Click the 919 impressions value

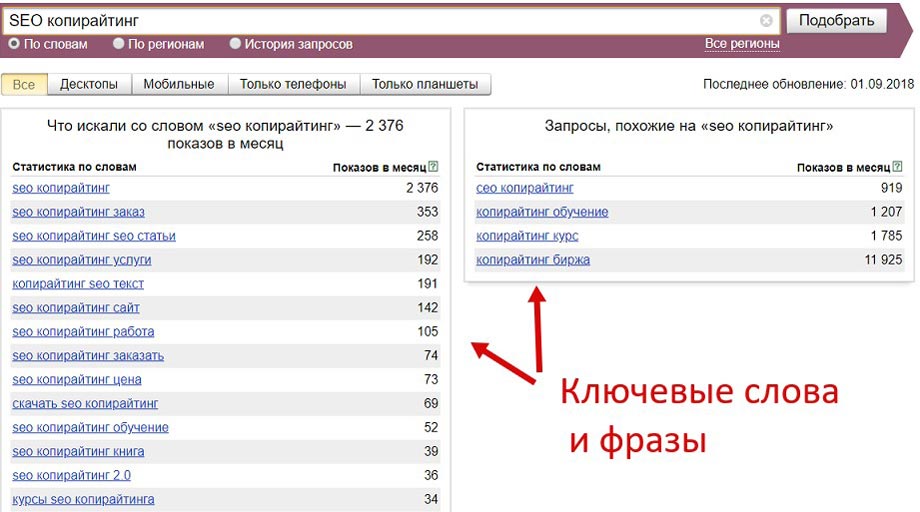click(x=892, y=188)
